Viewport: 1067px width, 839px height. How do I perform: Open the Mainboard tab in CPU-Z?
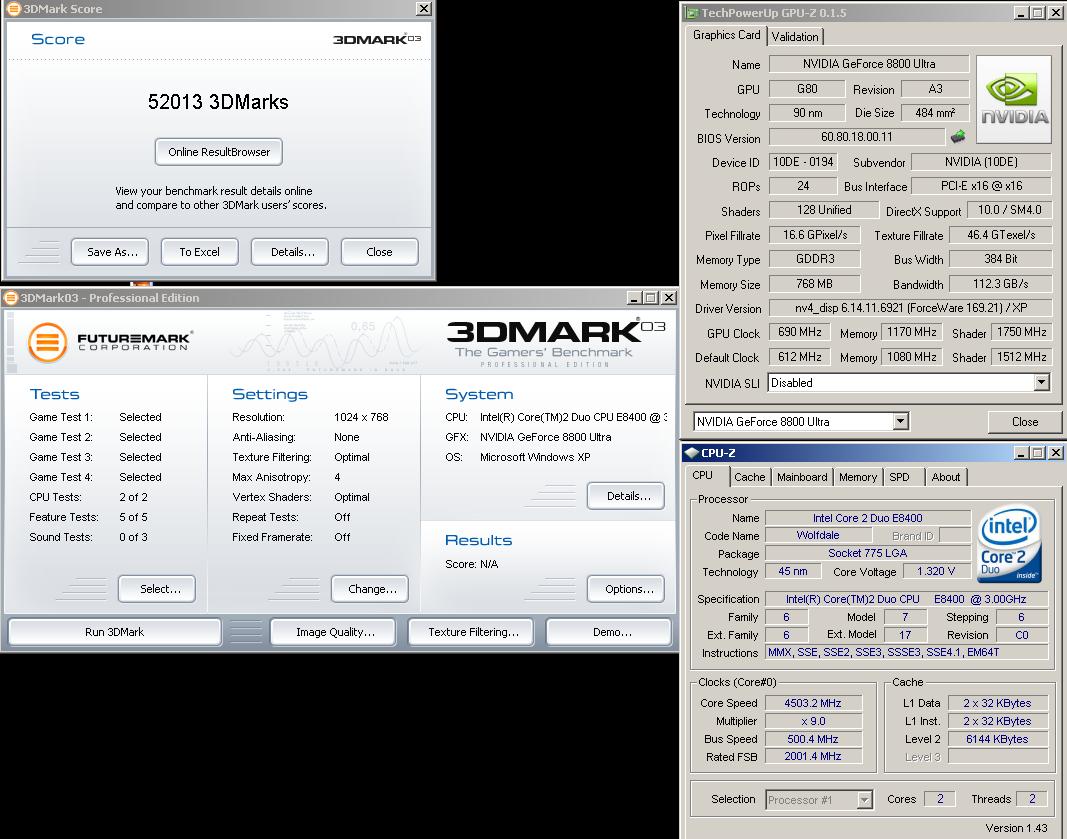click(x=802, y=477)
